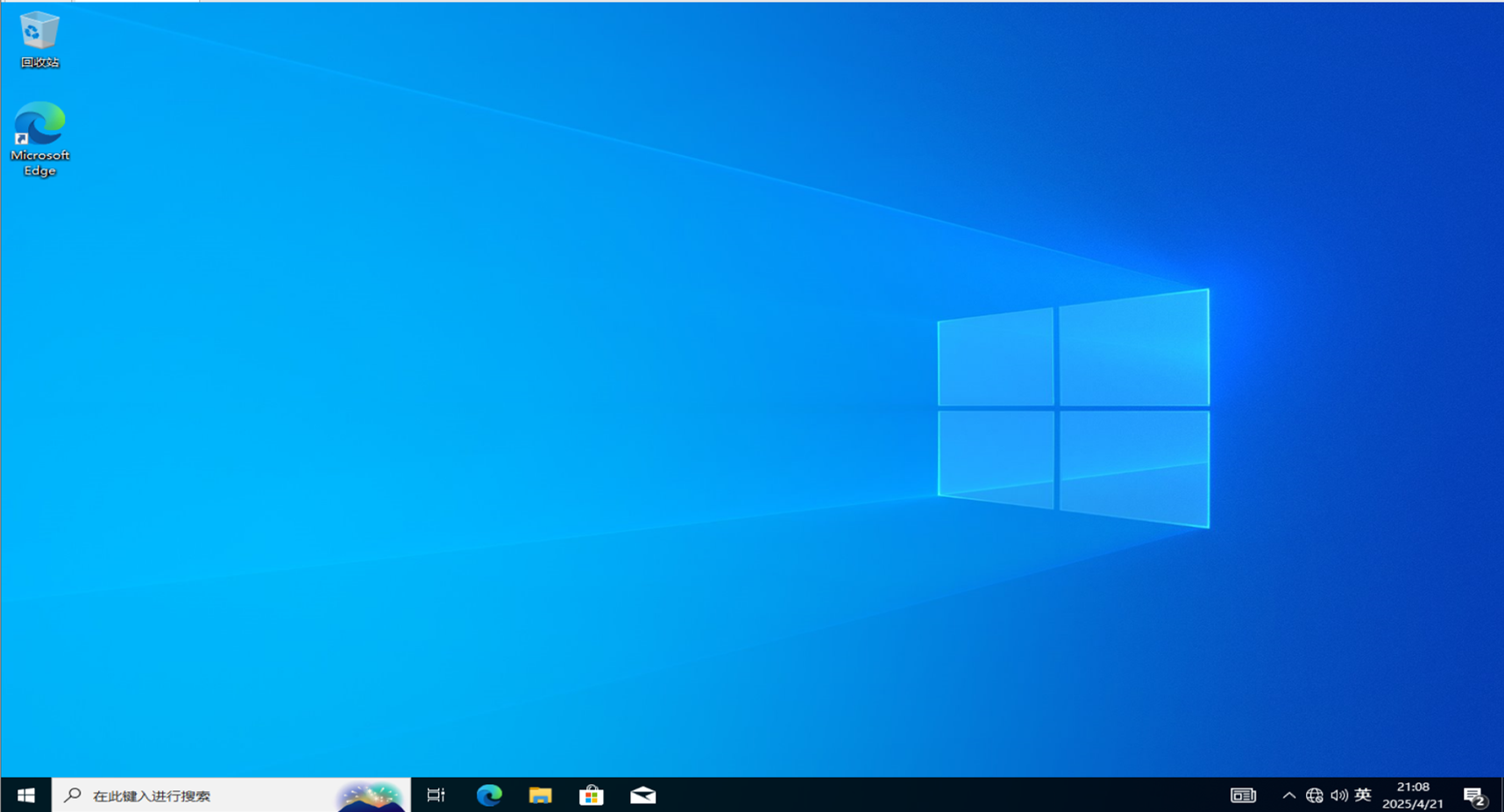Open File Explorer from the taskbar
The width and height of the screenshot is (1504, 812).
[540, 795]
